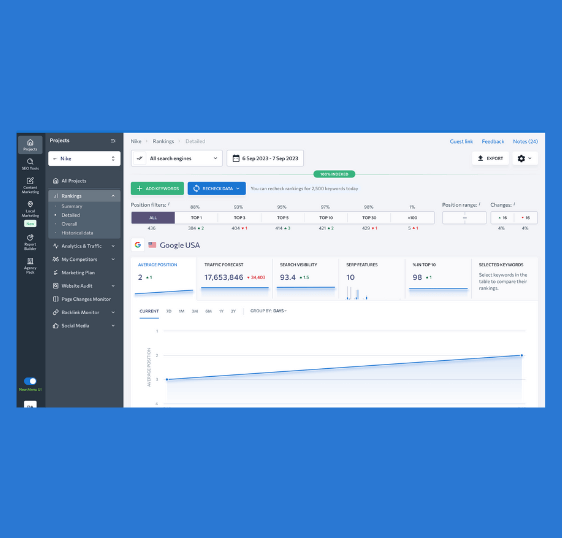Click the right end chart data point
This screenshot has width=562, height=538.
click(x=521, y=355)
